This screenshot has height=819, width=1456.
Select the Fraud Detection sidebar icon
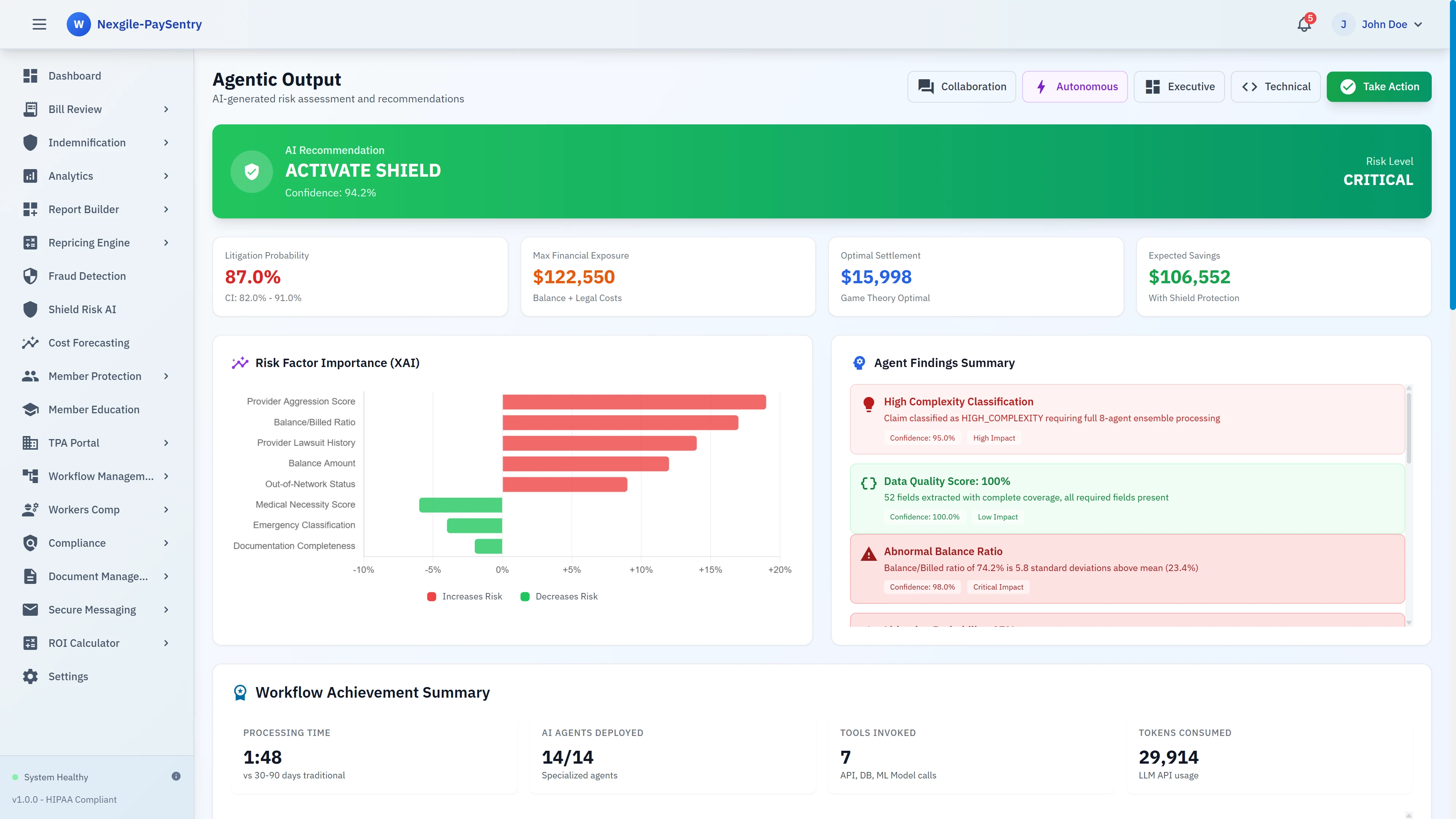(30, 276)
